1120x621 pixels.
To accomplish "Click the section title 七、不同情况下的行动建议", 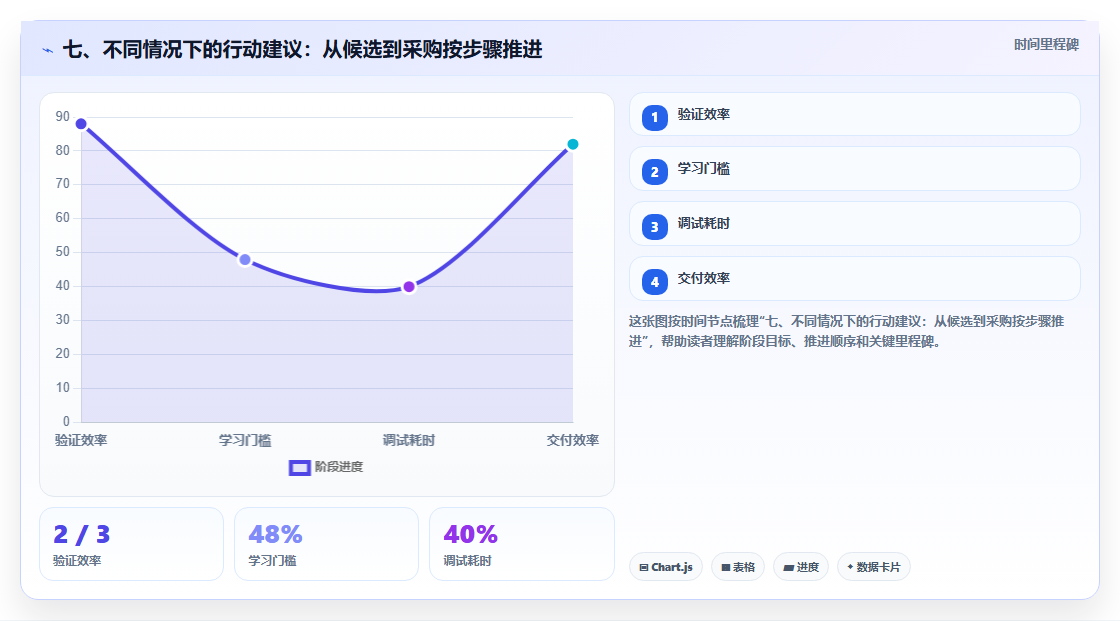I will (x=303, y=49).
